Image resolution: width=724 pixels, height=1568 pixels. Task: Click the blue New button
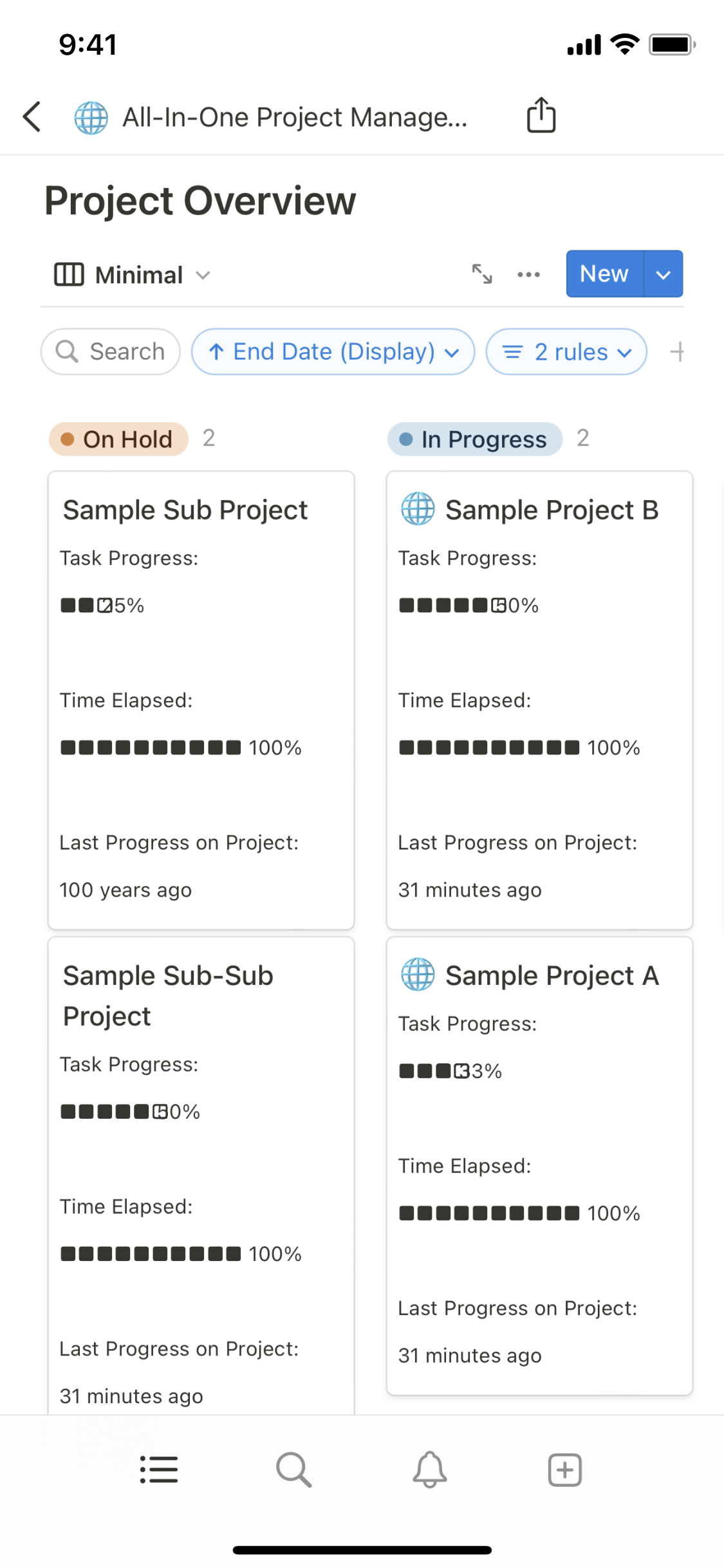604,274
